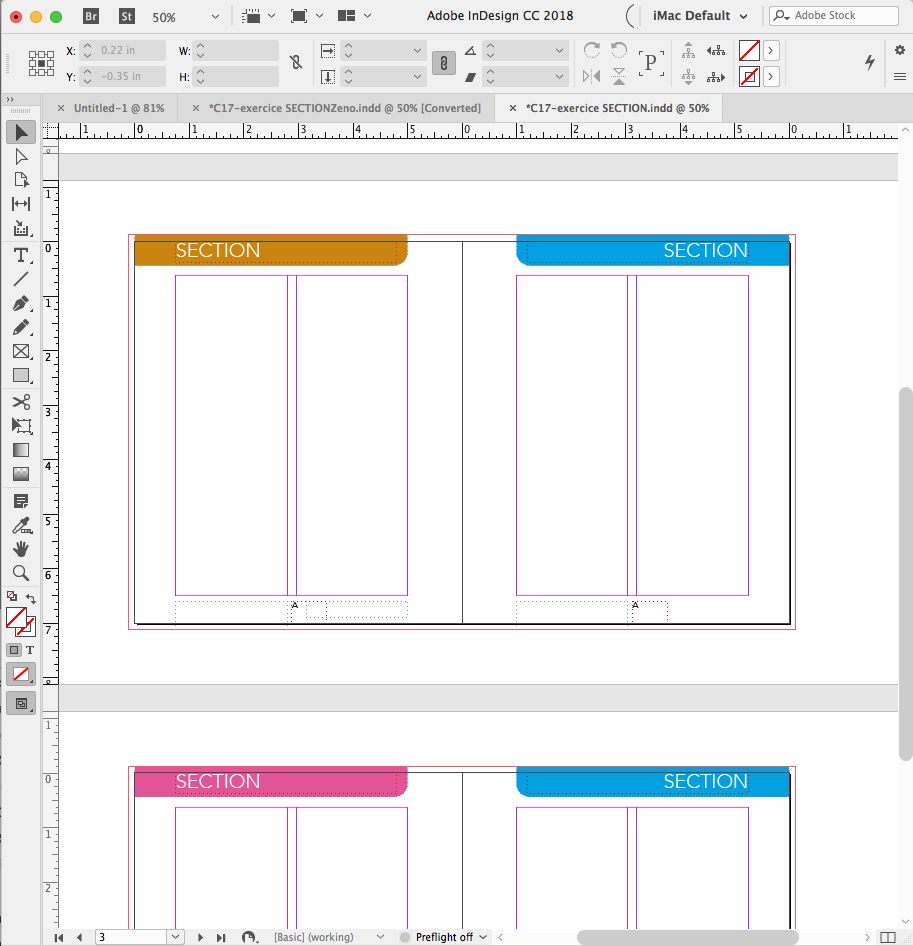
Task: Open the iMac Default workspace switcher
Action: pyautogui.click(x=700, y=16)
